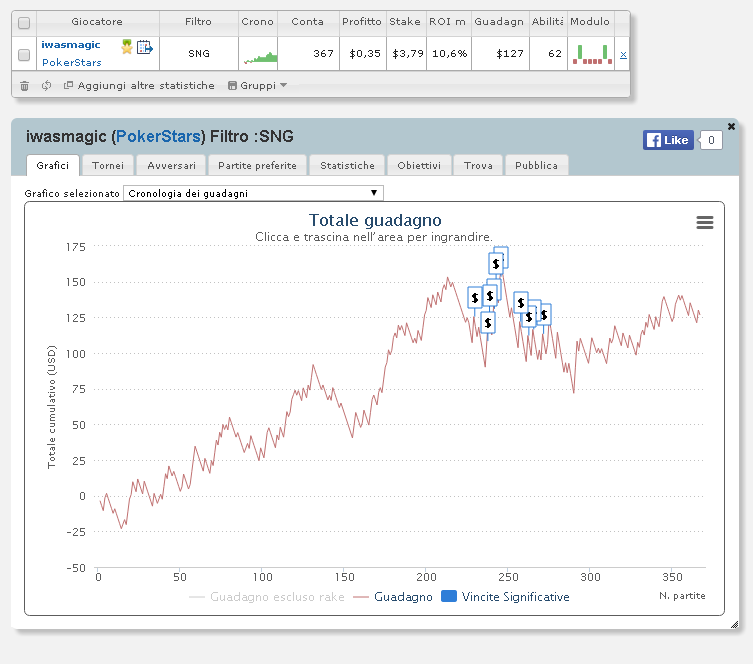Screen dimensions: 753x664
Task: Switch to the Statistiche tab
Action: (x=347, y=165)
